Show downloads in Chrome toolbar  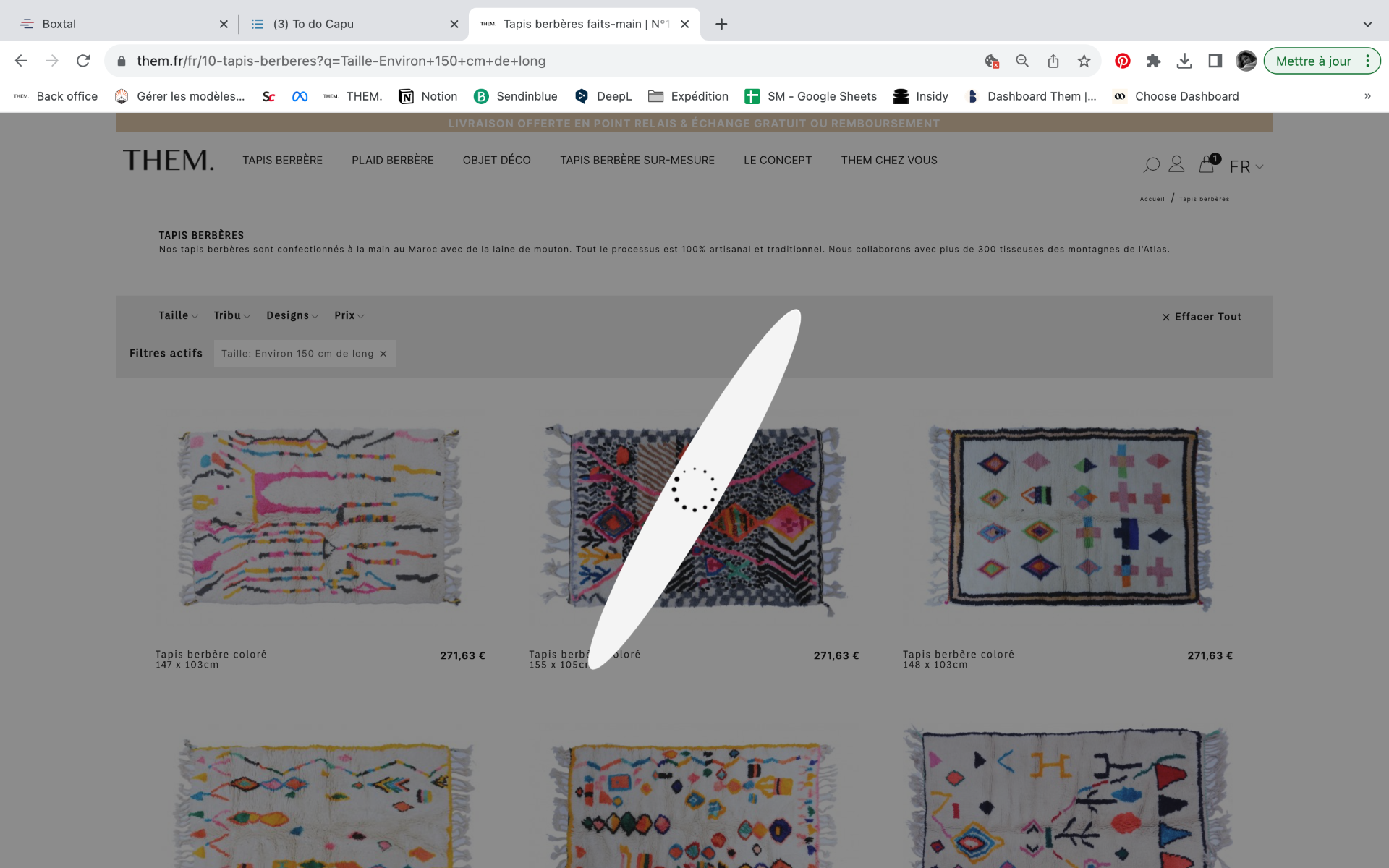coord(1184,61)
